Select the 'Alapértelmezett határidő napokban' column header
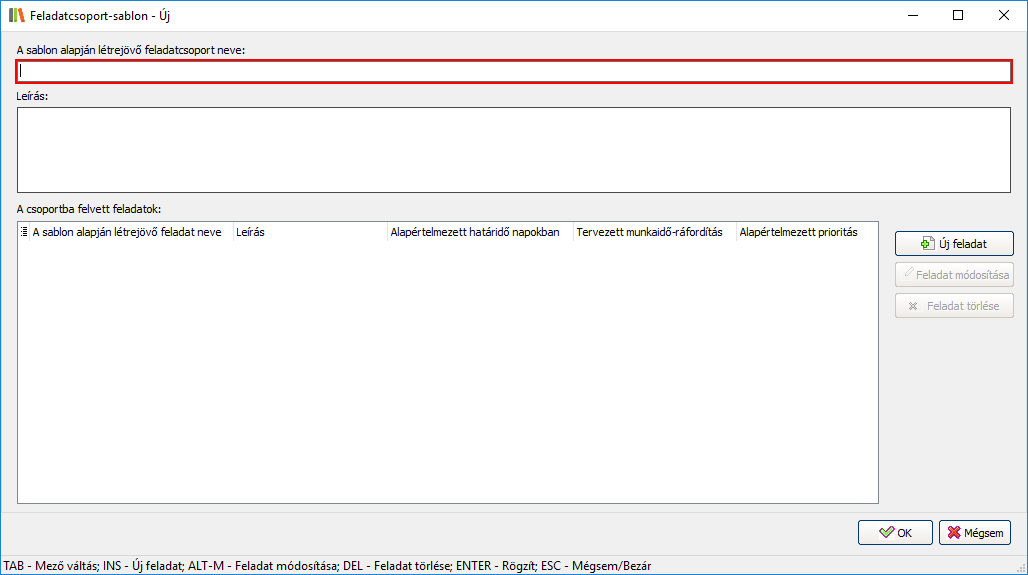Image resolution: width=1028 pixels, height=575 pixels. 474,232
